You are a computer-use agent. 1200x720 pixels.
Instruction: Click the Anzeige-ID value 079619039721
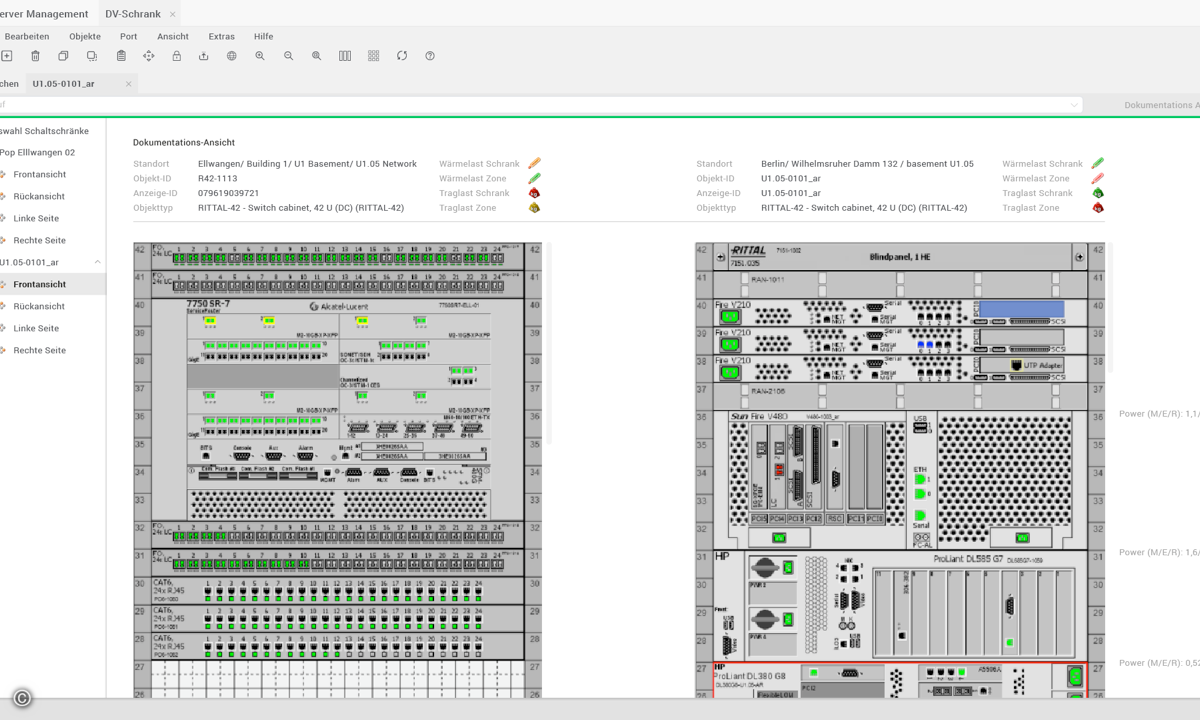[x=229, y=194]
